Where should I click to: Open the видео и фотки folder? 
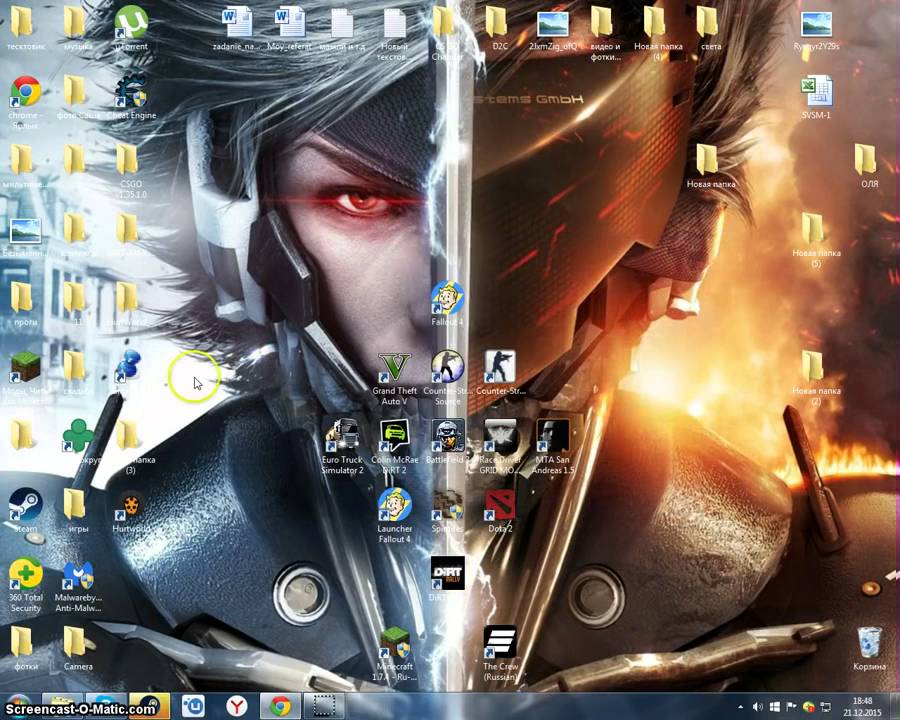pyautogui.click(x=606, y=33)
